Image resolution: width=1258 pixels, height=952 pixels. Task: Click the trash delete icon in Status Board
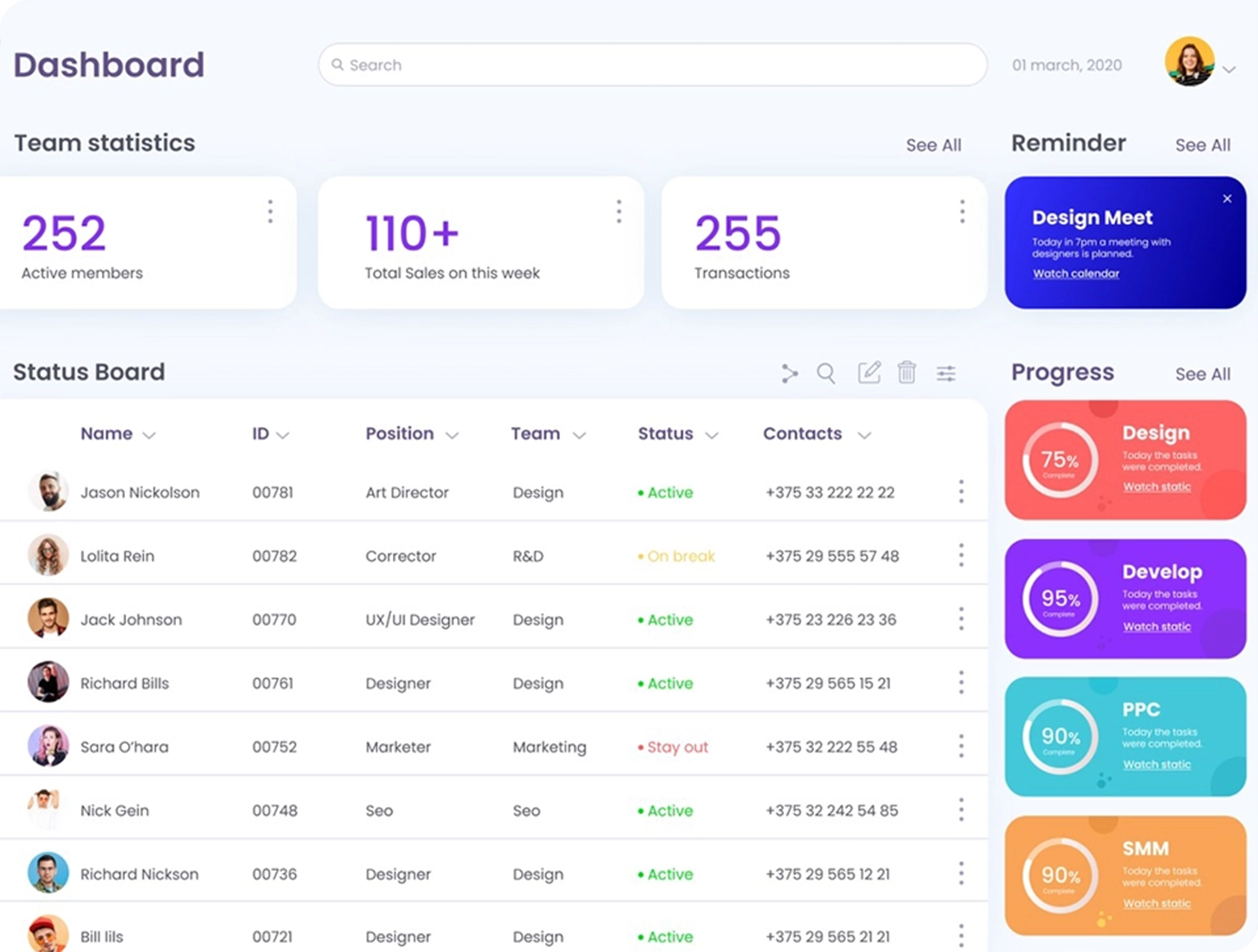point(907,373)
